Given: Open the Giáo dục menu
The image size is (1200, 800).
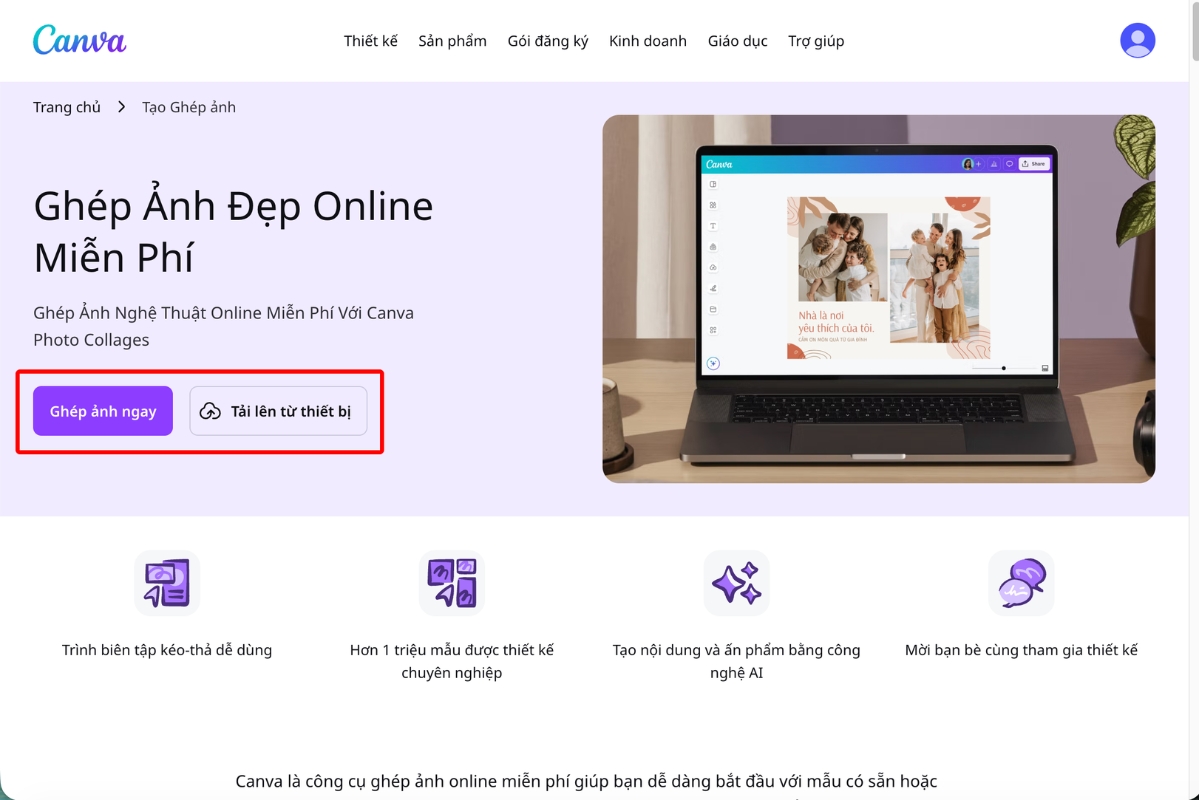Looking at the screenshot, I should point(738,41).
